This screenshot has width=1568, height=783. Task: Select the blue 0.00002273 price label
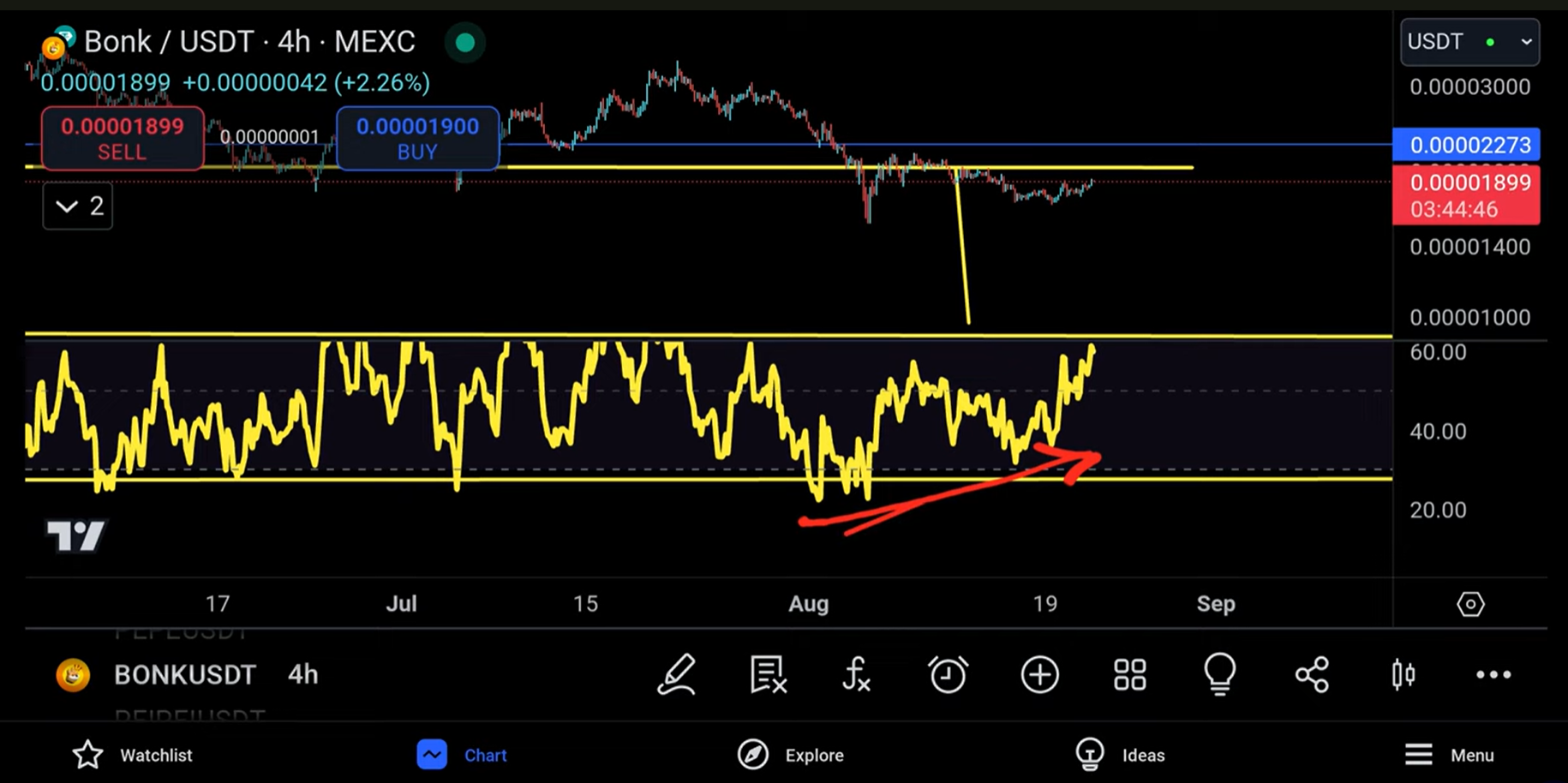click(1467, 145)
